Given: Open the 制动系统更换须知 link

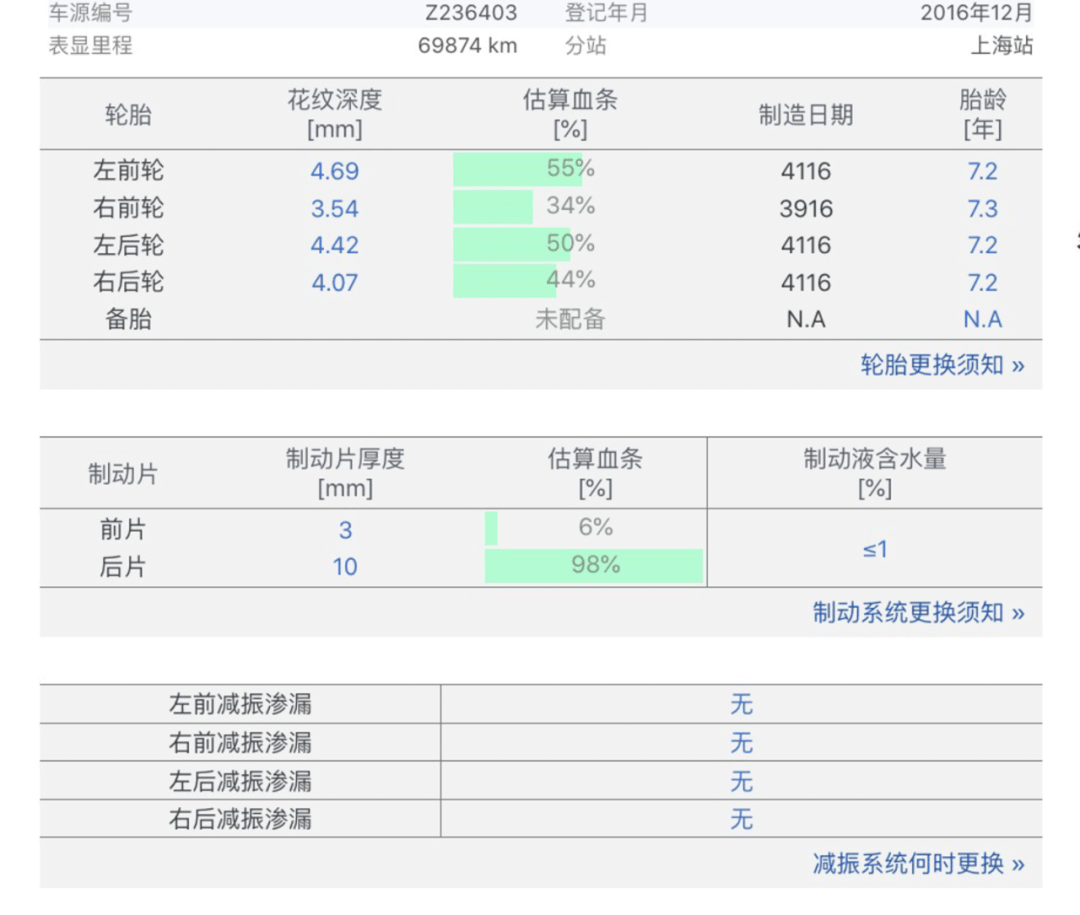Looking at the screenshot, I should 917,613.
